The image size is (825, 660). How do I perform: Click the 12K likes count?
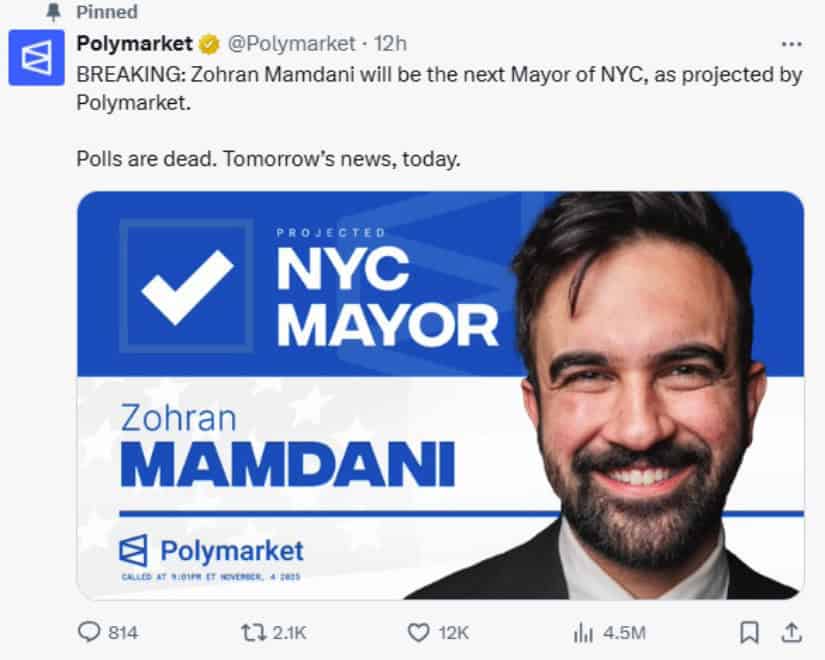[x=451, y=632]
